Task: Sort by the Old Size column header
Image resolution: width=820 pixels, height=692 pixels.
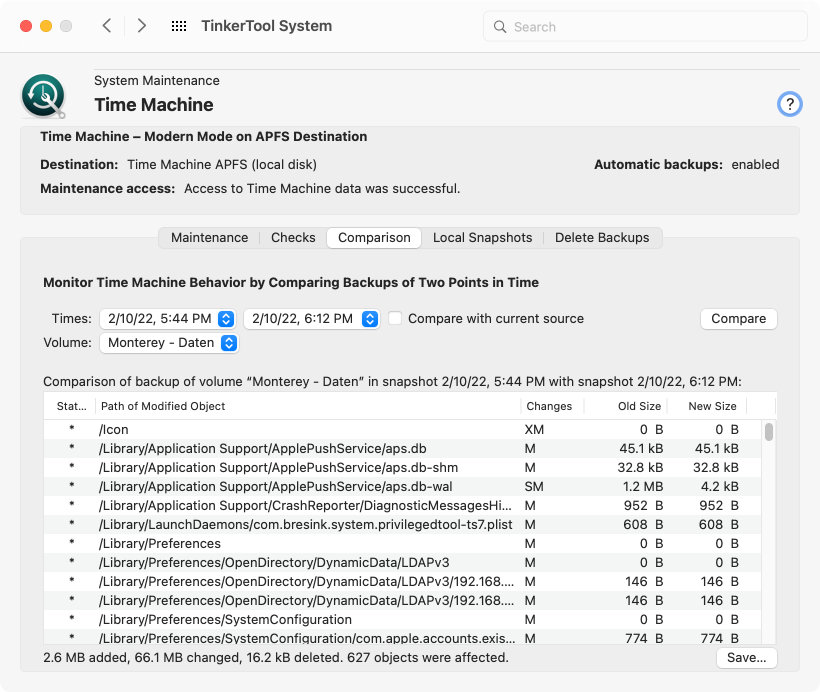Action: point(625,406)
